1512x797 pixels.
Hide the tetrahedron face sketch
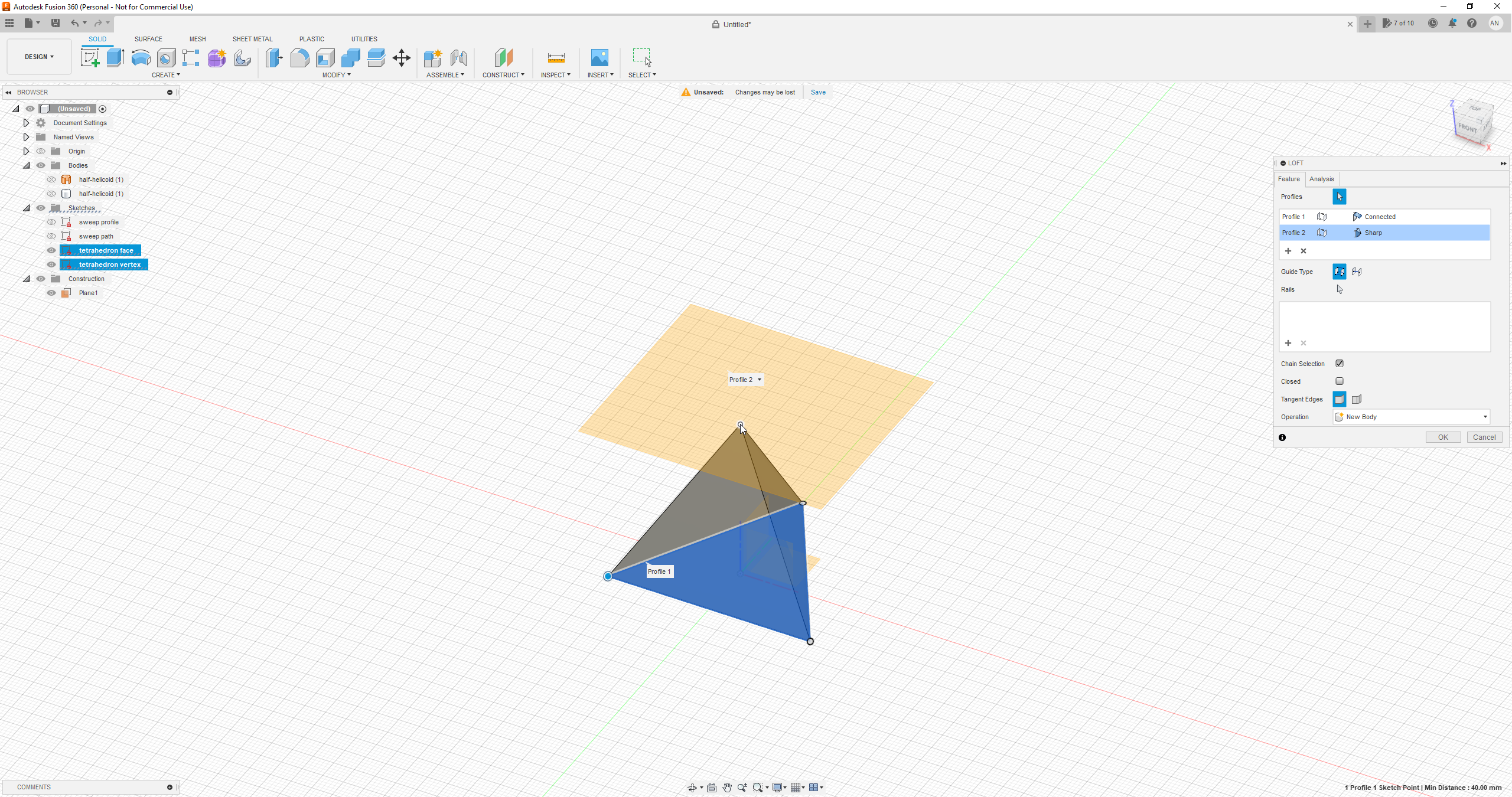[51, 250]
